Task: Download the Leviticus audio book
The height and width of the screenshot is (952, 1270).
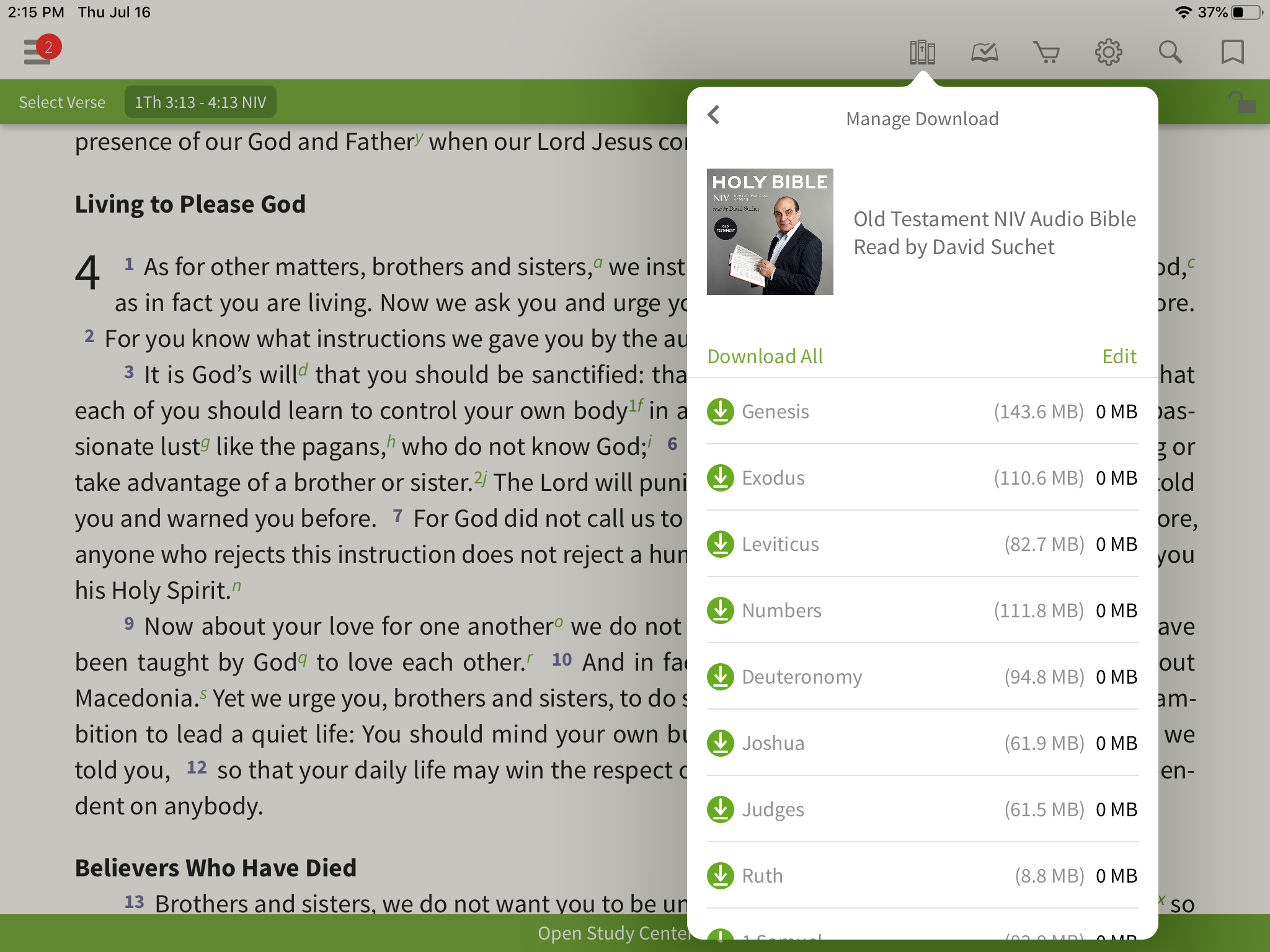Action: click(721, 544)
